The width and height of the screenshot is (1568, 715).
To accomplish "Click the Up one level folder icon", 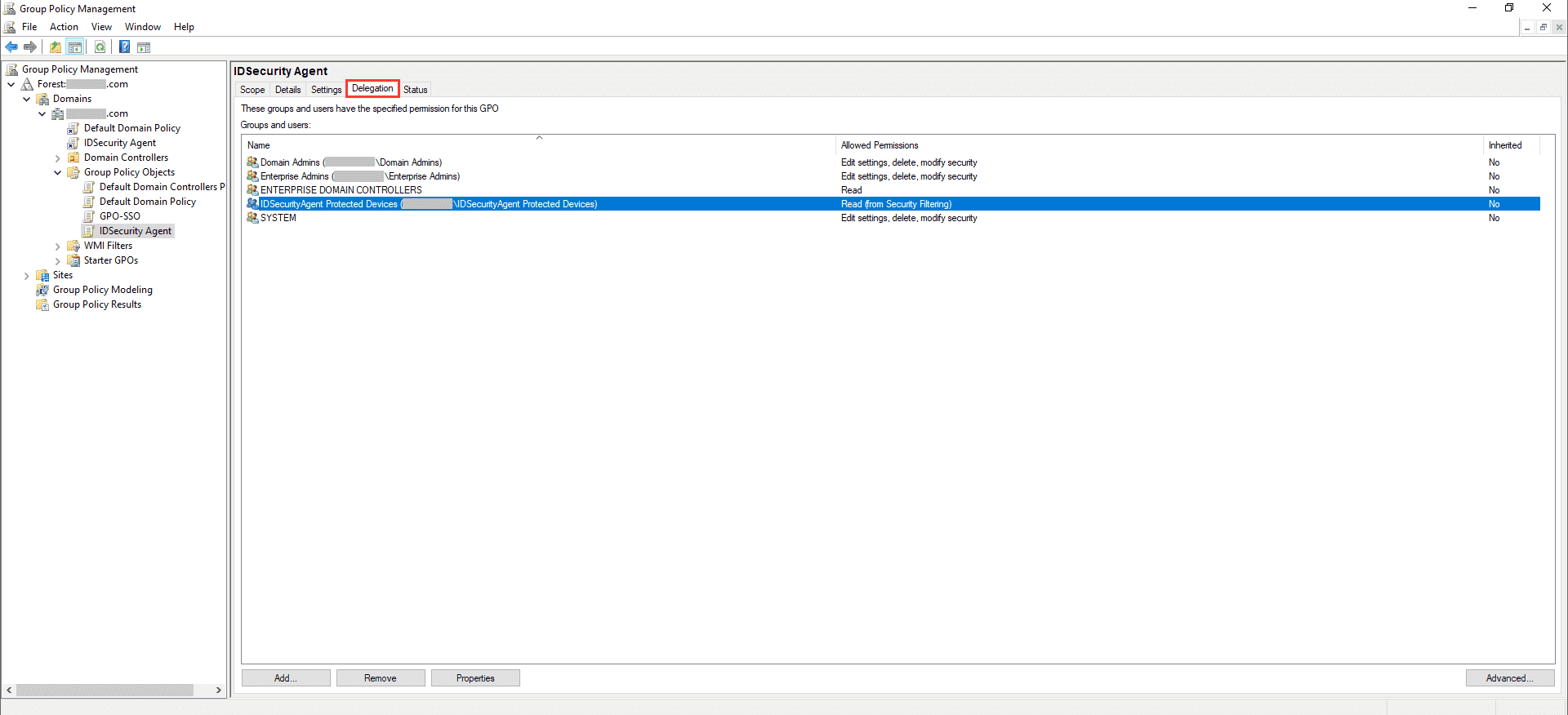I will pyautogui.click(x=56, y=47).
